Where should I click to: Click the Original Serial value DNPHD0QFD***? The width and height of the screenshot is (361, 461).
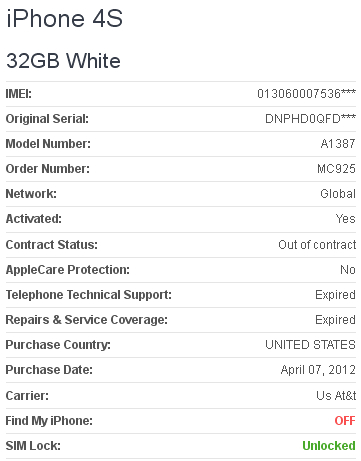(x=310, y=119)
